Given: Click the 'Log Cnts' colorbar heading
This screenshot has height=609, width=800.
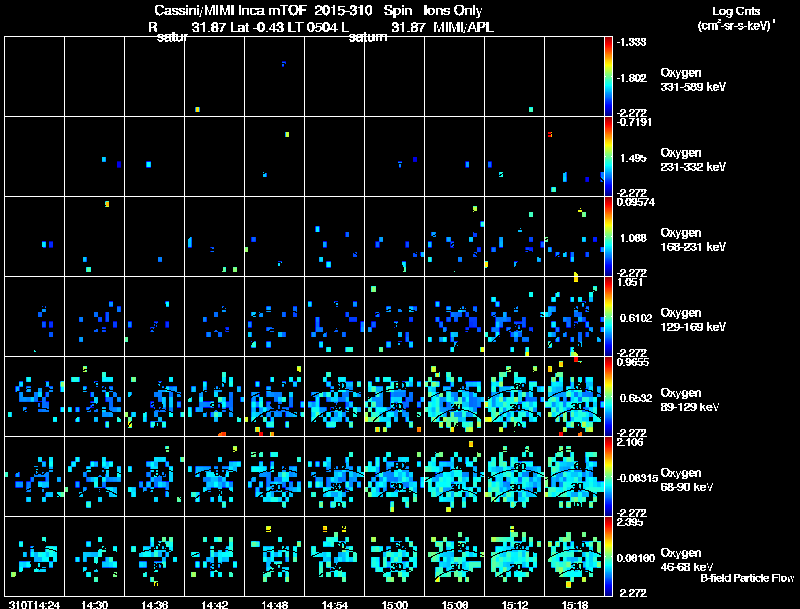Looking at the screenshot, I should click(x=736, y=11).
